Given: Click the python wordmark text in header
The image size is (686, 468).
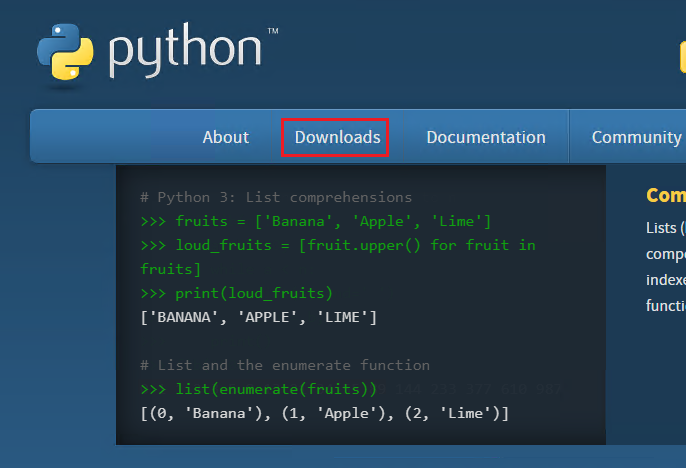Looking at the screenshot, I should click(185, 50).
